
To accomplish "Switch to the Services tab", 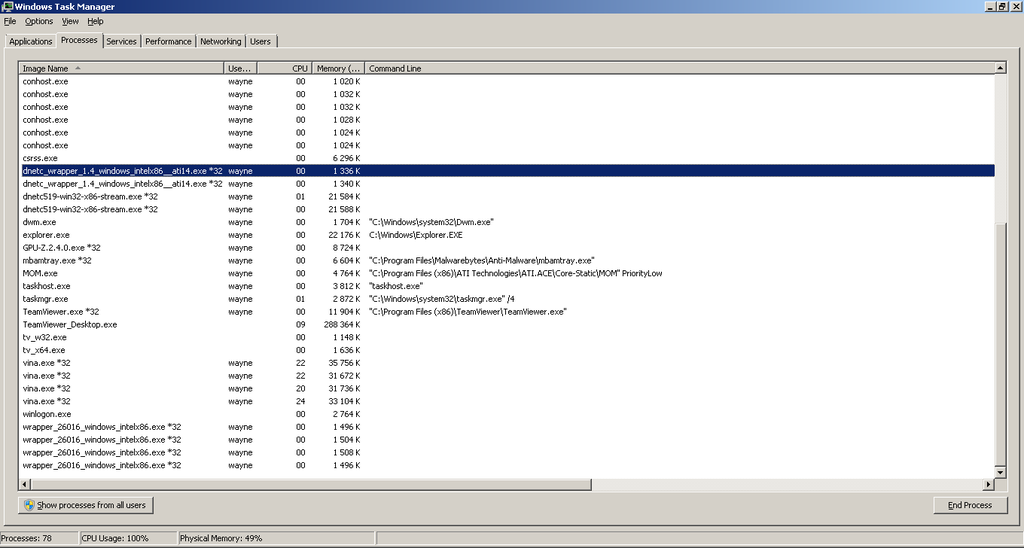I will (121, 41).
